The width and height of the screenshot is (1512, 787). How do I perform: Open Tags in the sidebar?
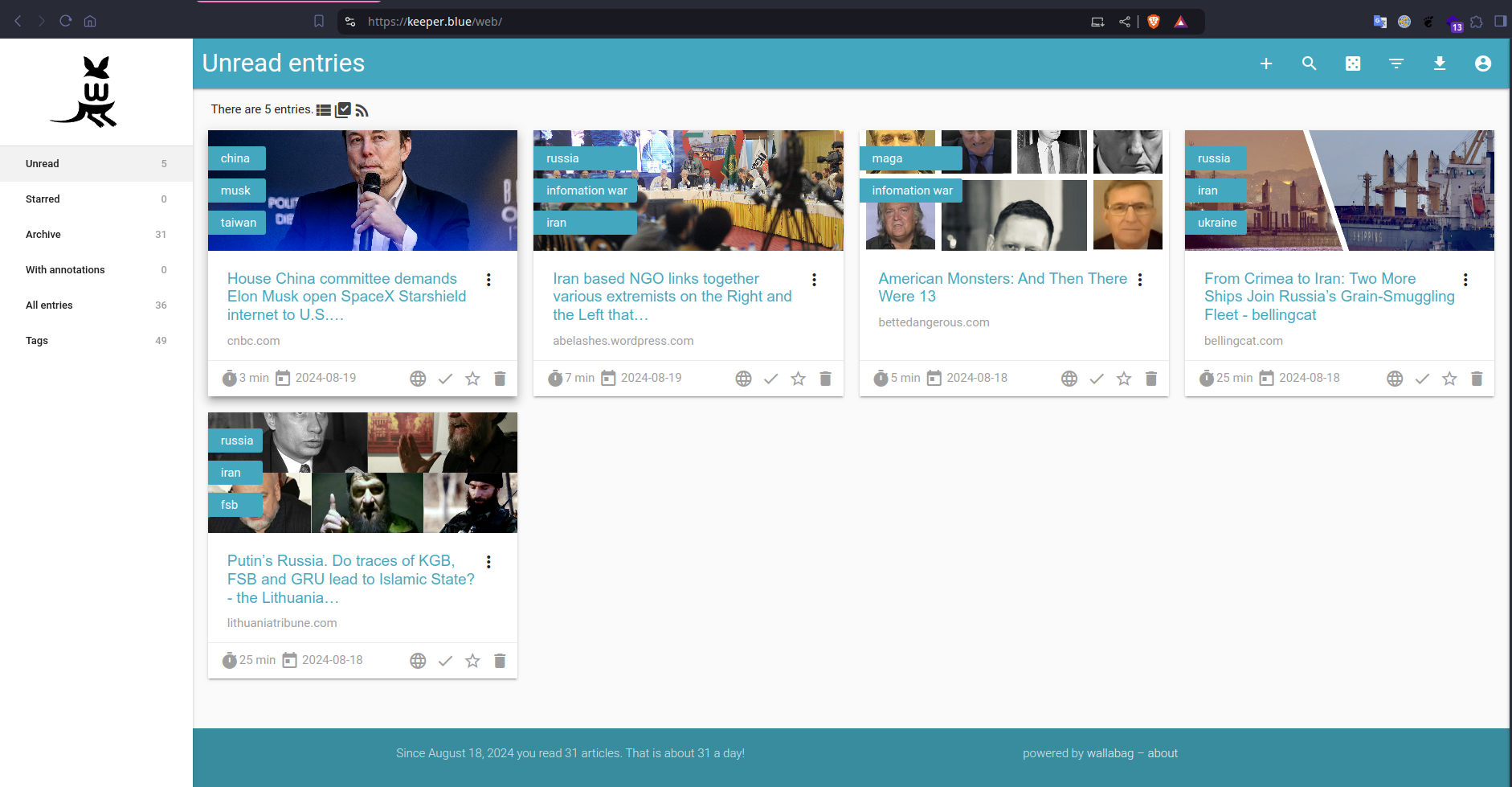coord(96,341)
